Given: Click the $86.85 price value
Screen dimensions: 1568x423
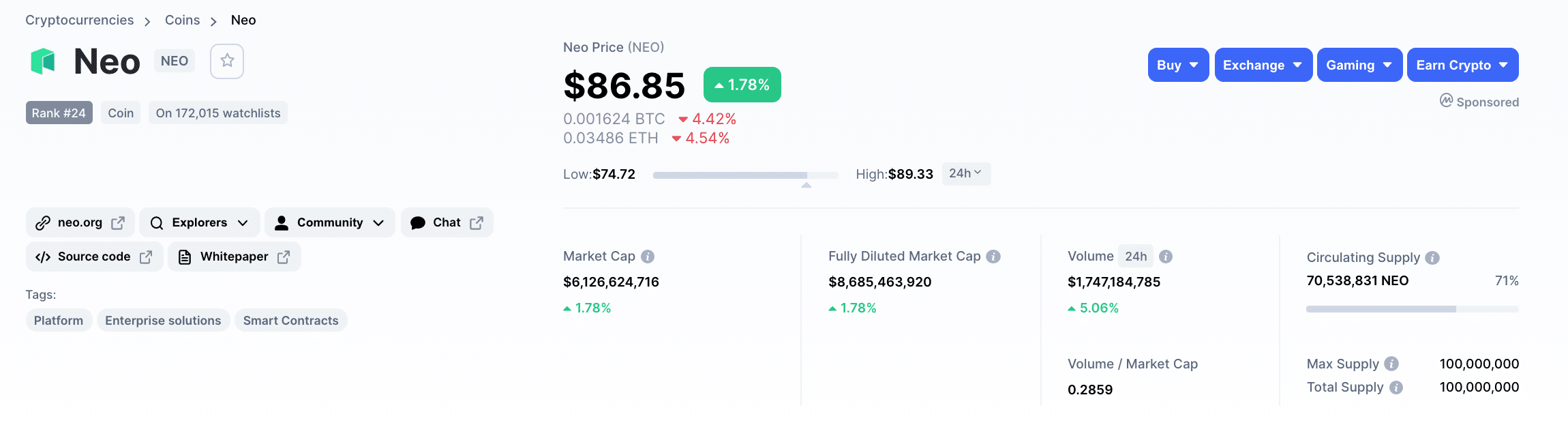Looking at the screenshot, I should (x=624, y=85).
